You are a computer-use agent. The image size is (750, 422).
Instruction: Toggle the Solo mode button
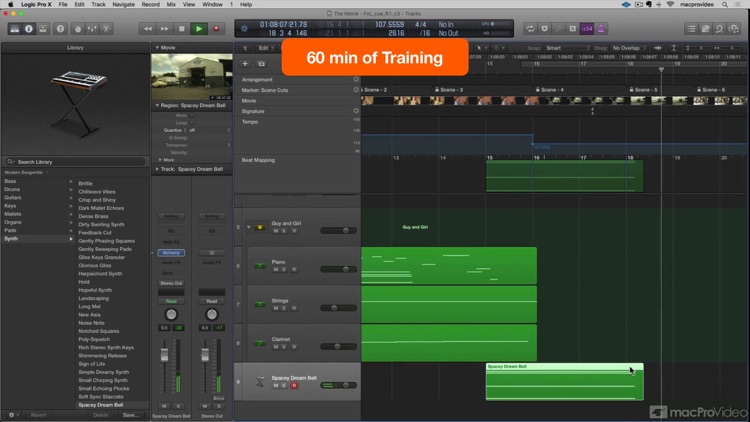[573, 29]
